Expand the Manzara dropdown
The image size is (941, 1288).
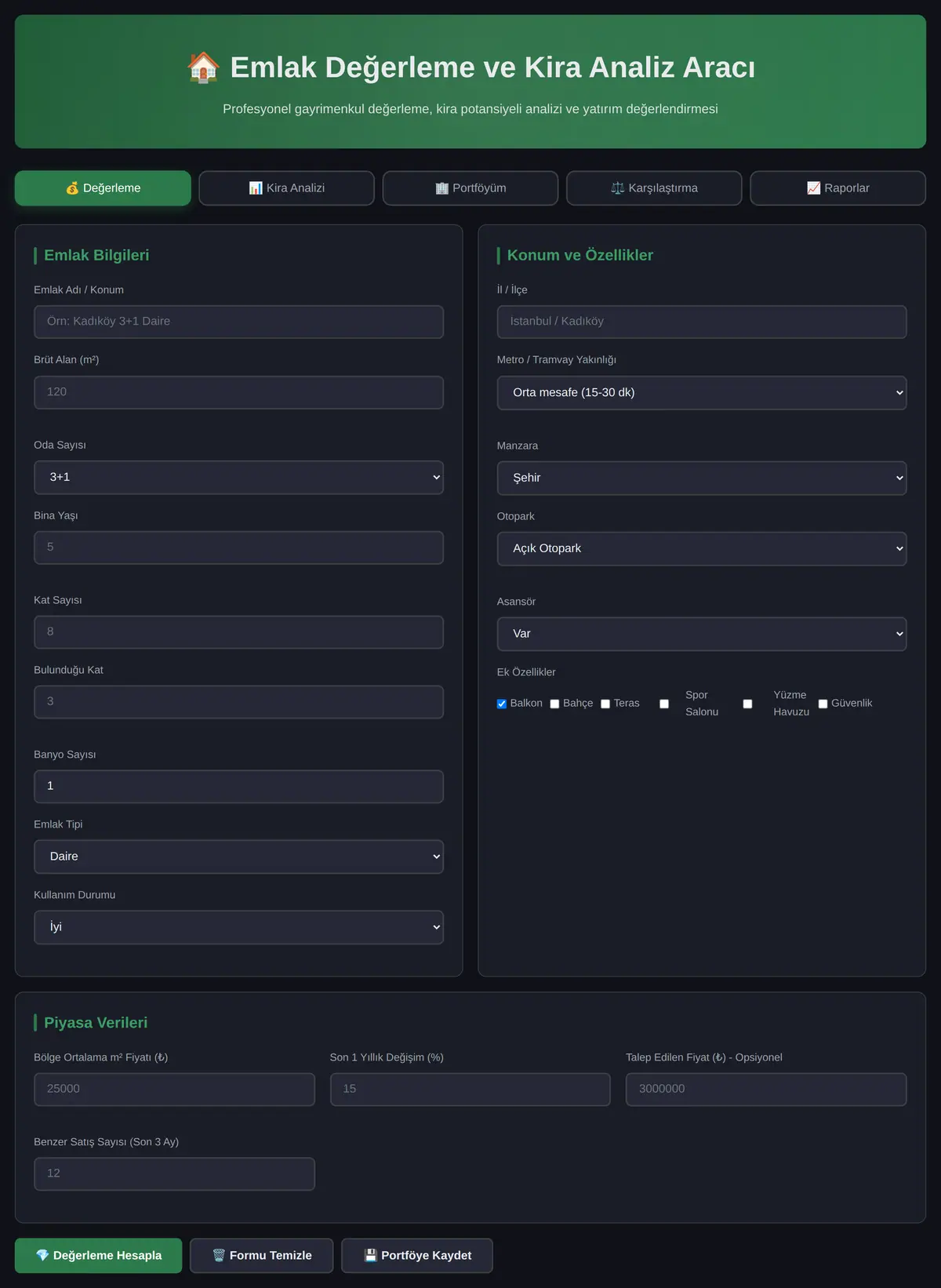pos(702,478)
